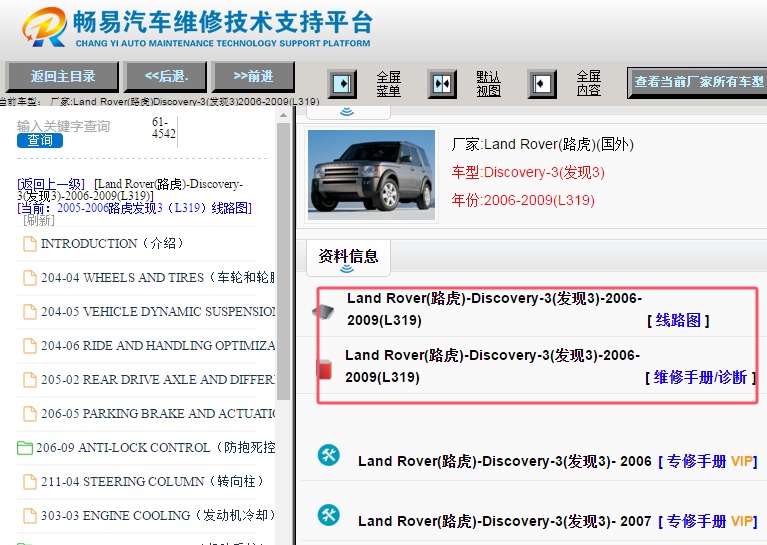Click the sidebar scroll up arrow
The height and width of the screenshot is (545, 767).
(x=283, y=115)
